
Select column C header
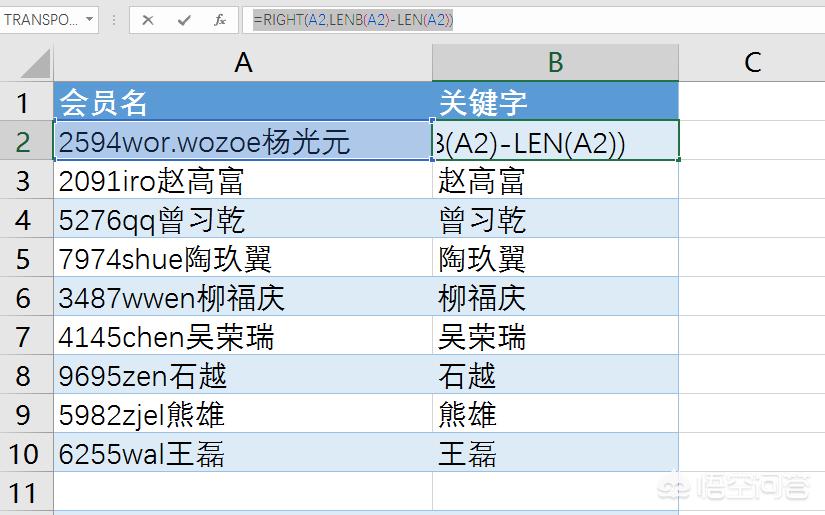(x=752, y=63)
